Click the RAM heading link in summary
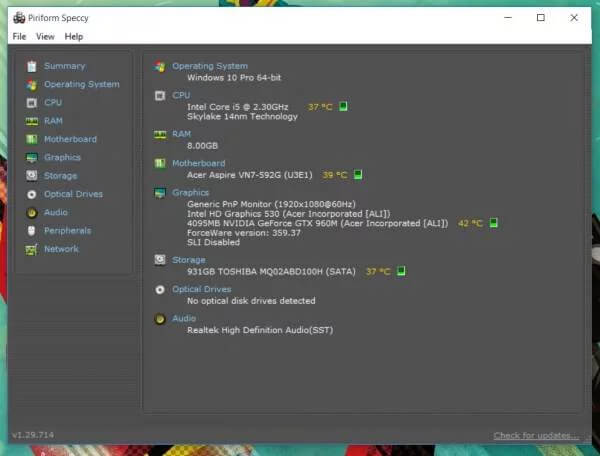 pos(181,134)
